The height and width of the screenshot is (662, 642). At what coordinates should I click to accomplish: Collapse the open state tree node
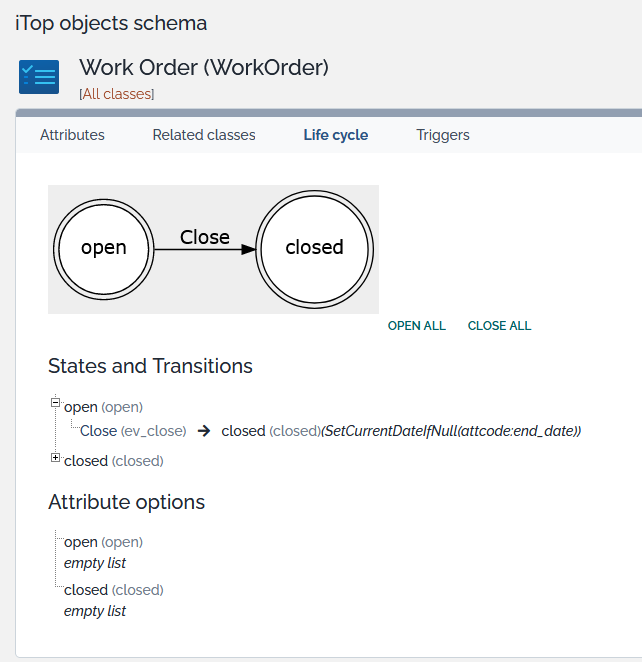pyautogui.click(x=56, y=403)
